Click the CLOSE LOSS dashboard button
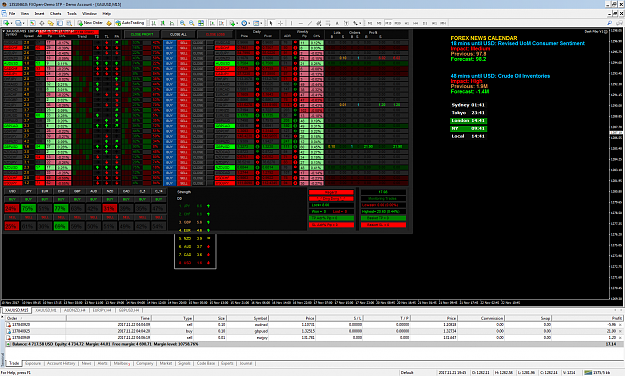 [215, 35]
